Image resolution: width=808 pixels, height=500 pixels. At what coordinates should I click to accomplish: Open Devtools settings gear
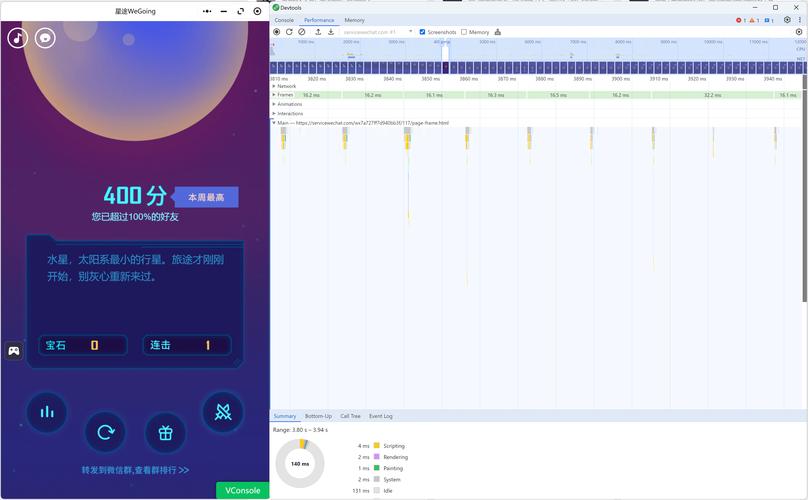point(787,20)
